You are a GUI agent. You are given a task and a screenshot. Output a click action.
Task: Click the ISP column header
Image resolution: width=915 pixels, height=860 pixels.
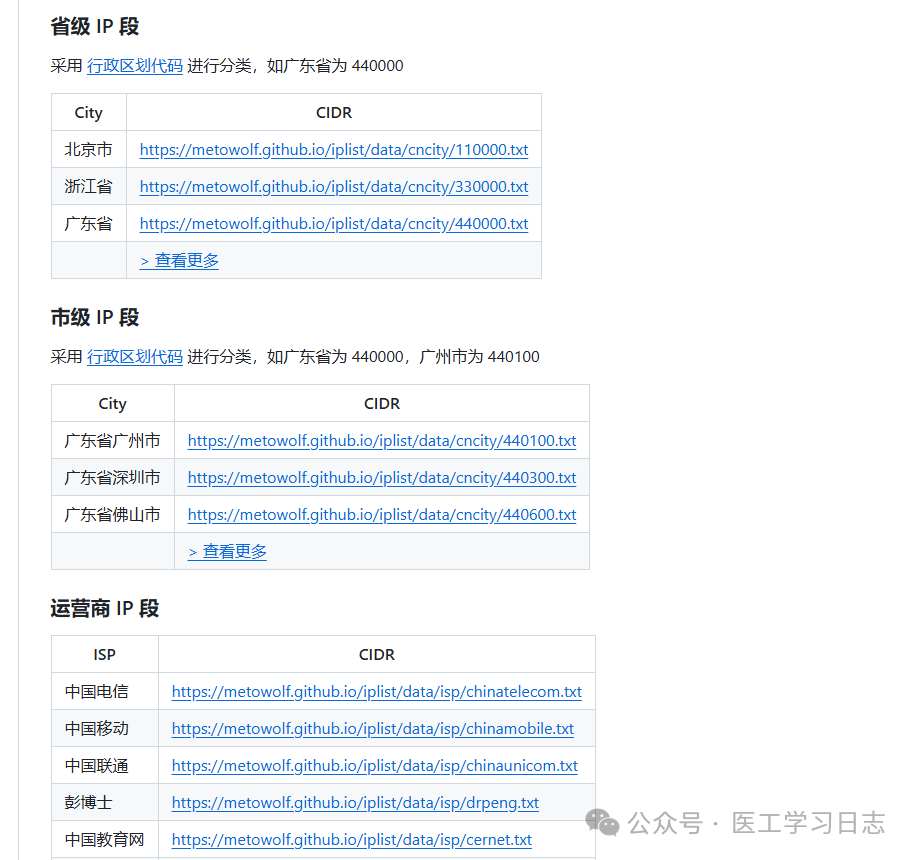[104, 655]
